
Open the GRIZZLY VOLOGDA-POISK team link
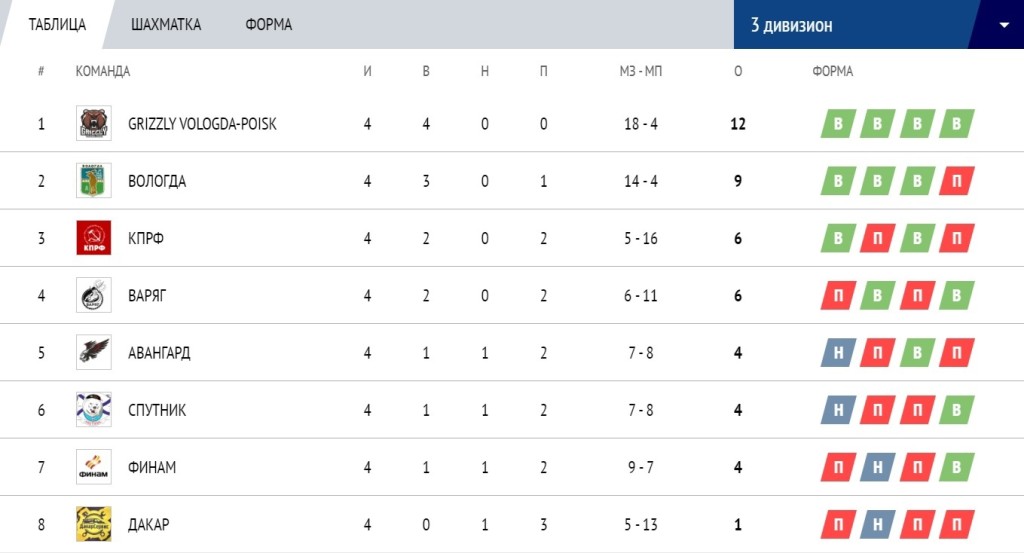click(202, 123)
